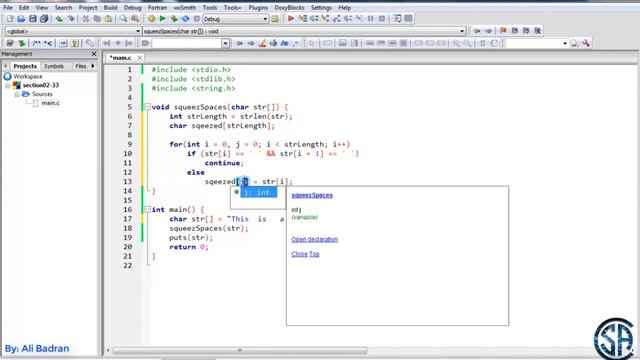Screen dimensions: 640x360
Task: Click the Stop debugger icon
Action: [x=382, y=19]
